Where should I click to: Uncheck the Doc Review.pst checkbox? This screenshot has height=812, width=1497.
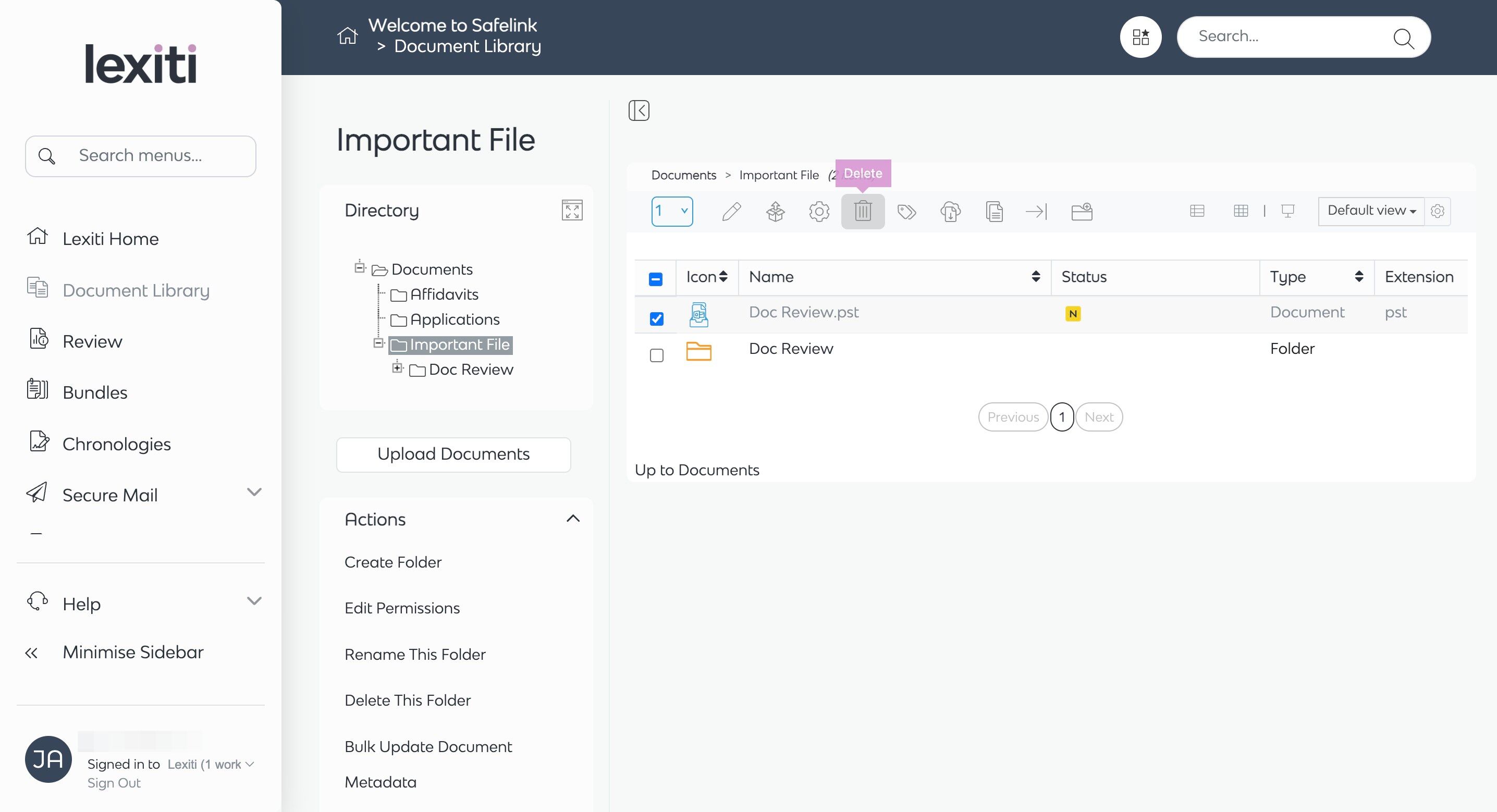[x=657, y=318]
